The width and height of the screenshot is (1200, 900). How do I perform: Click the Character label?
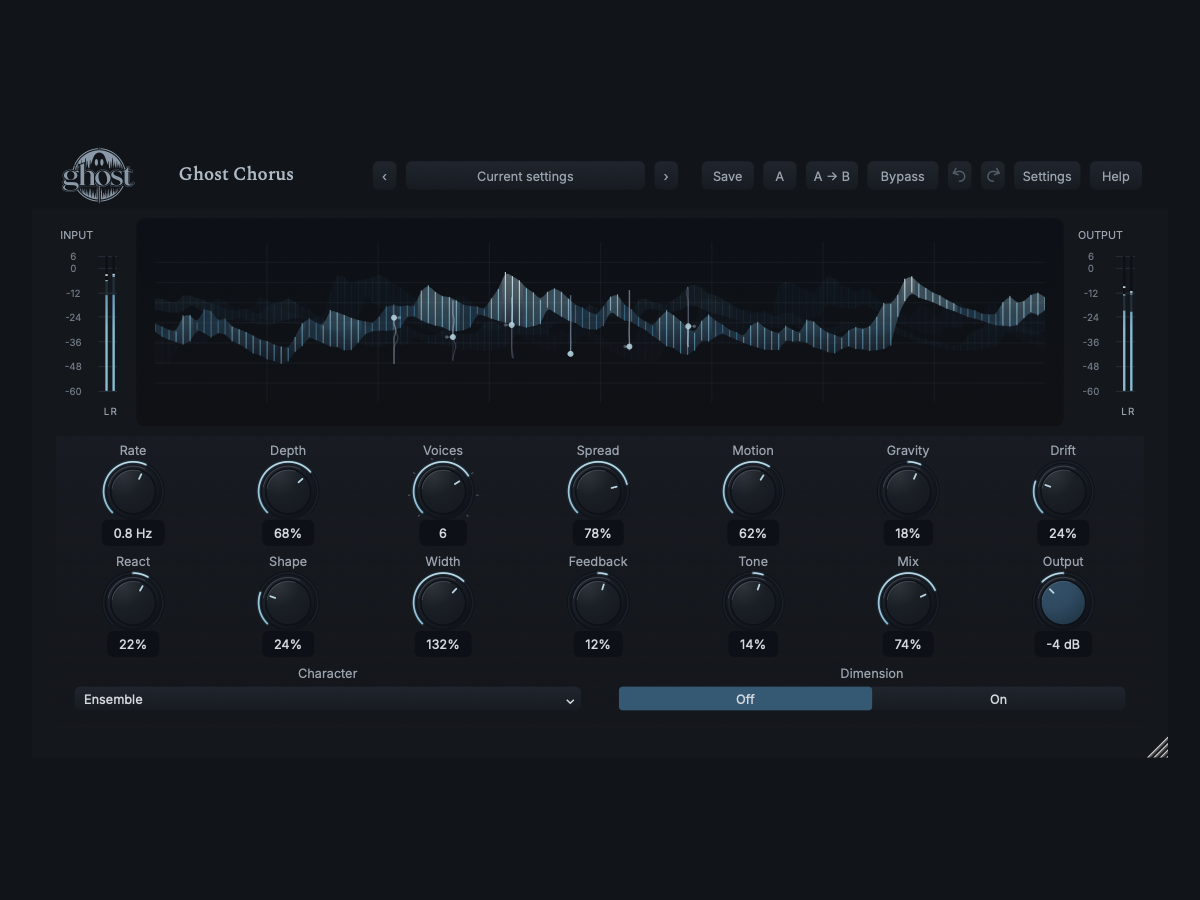pos(328,673)
